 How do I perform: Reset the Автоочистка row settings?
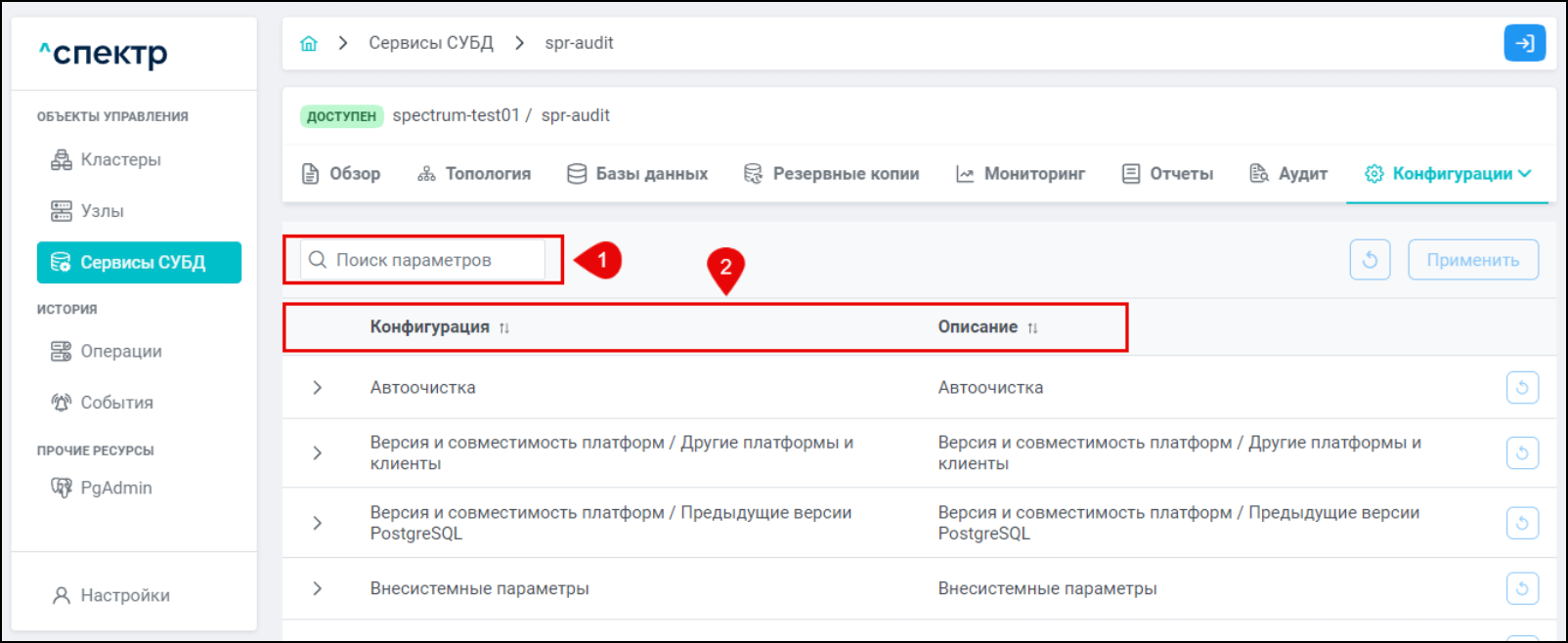coord(1522,388)
